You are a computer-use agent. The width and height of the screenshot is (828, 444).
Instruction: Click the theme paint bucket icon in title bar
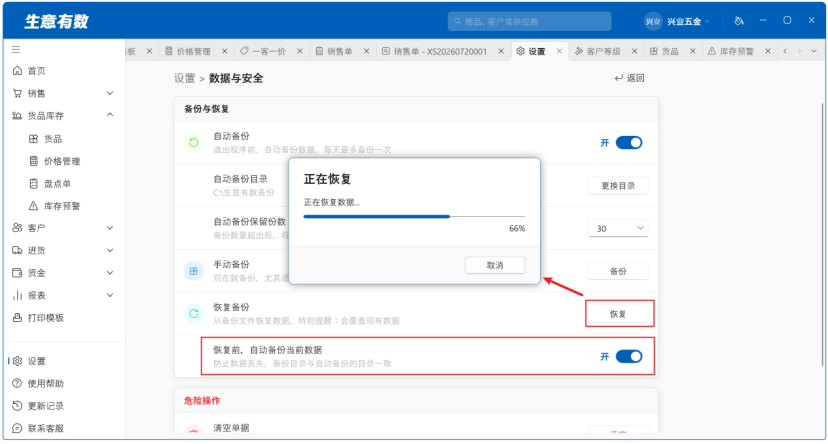click(x=739, y=21)
